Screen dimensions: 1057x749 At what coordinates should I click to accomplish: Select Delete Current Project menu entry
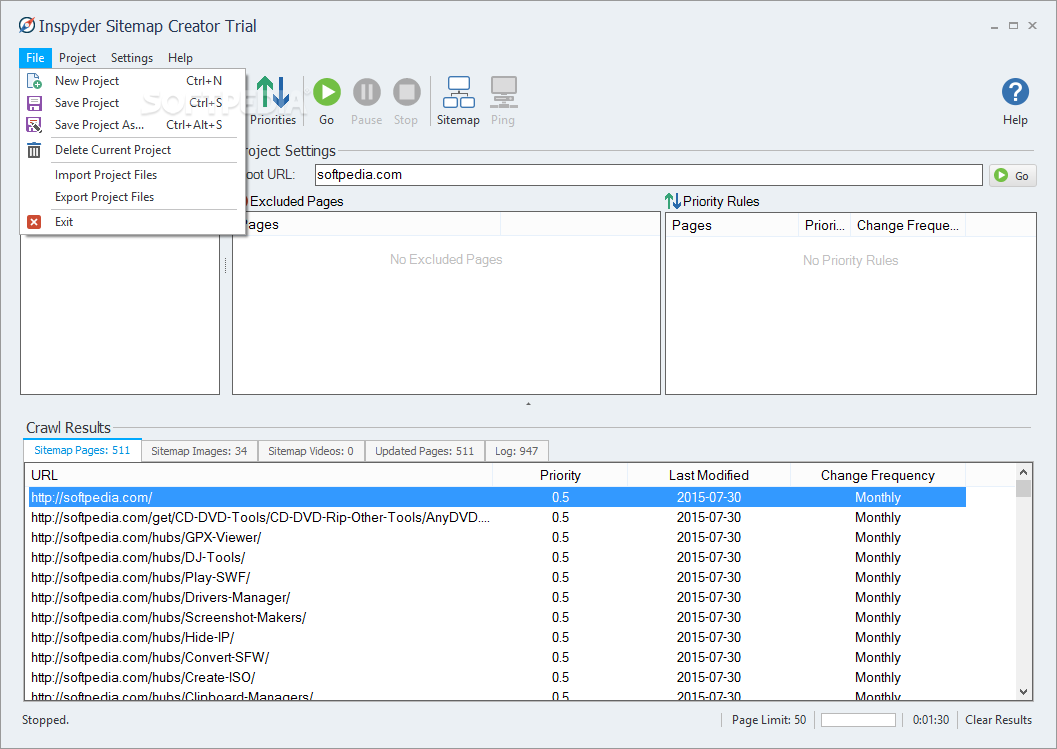click(x=132, y=150)
